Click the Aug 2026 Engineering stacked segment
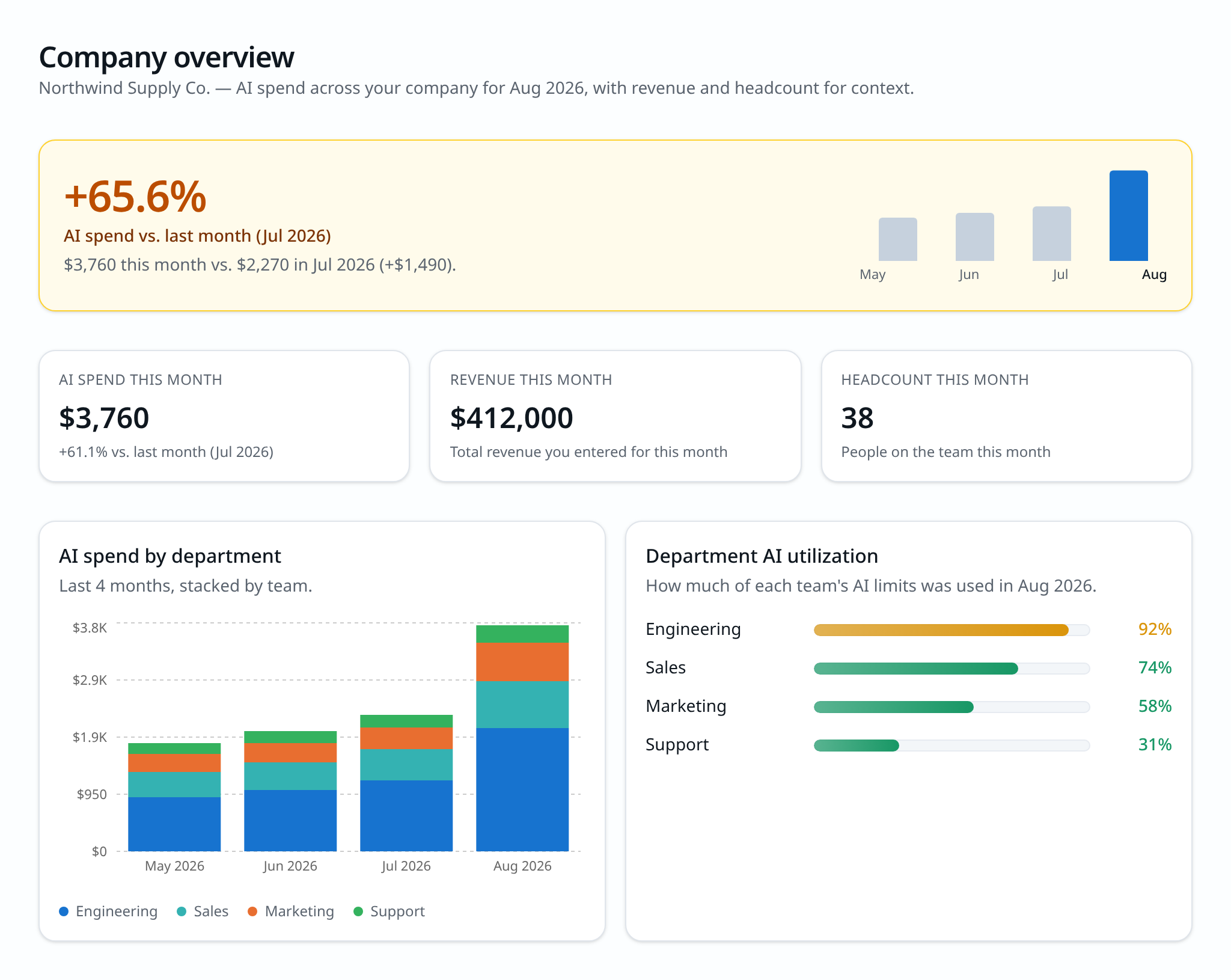Image resolution: width=1231 pixels, height=980 pixels. click(x=522, y=789)
